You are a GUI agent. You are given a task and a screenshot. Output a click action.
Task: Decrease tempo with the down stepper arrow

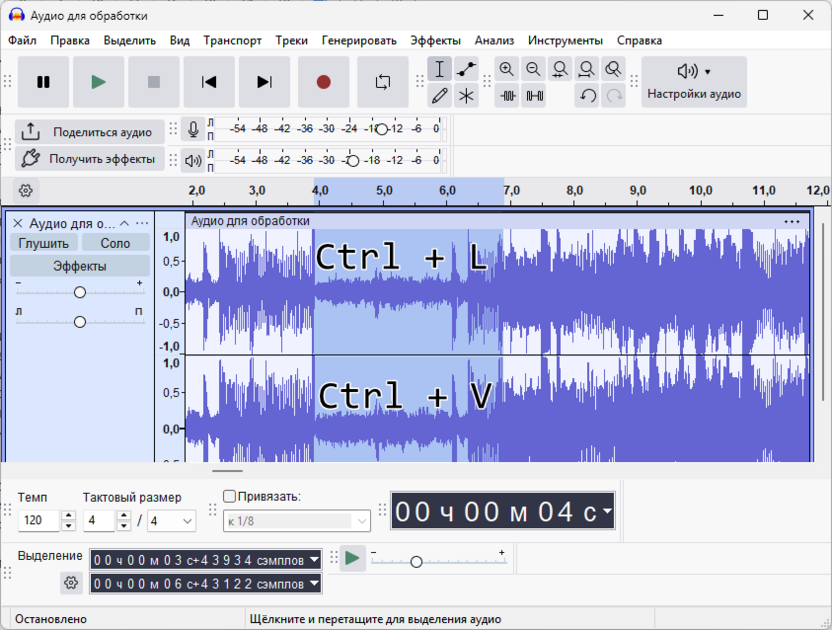[x=68, y=526]
